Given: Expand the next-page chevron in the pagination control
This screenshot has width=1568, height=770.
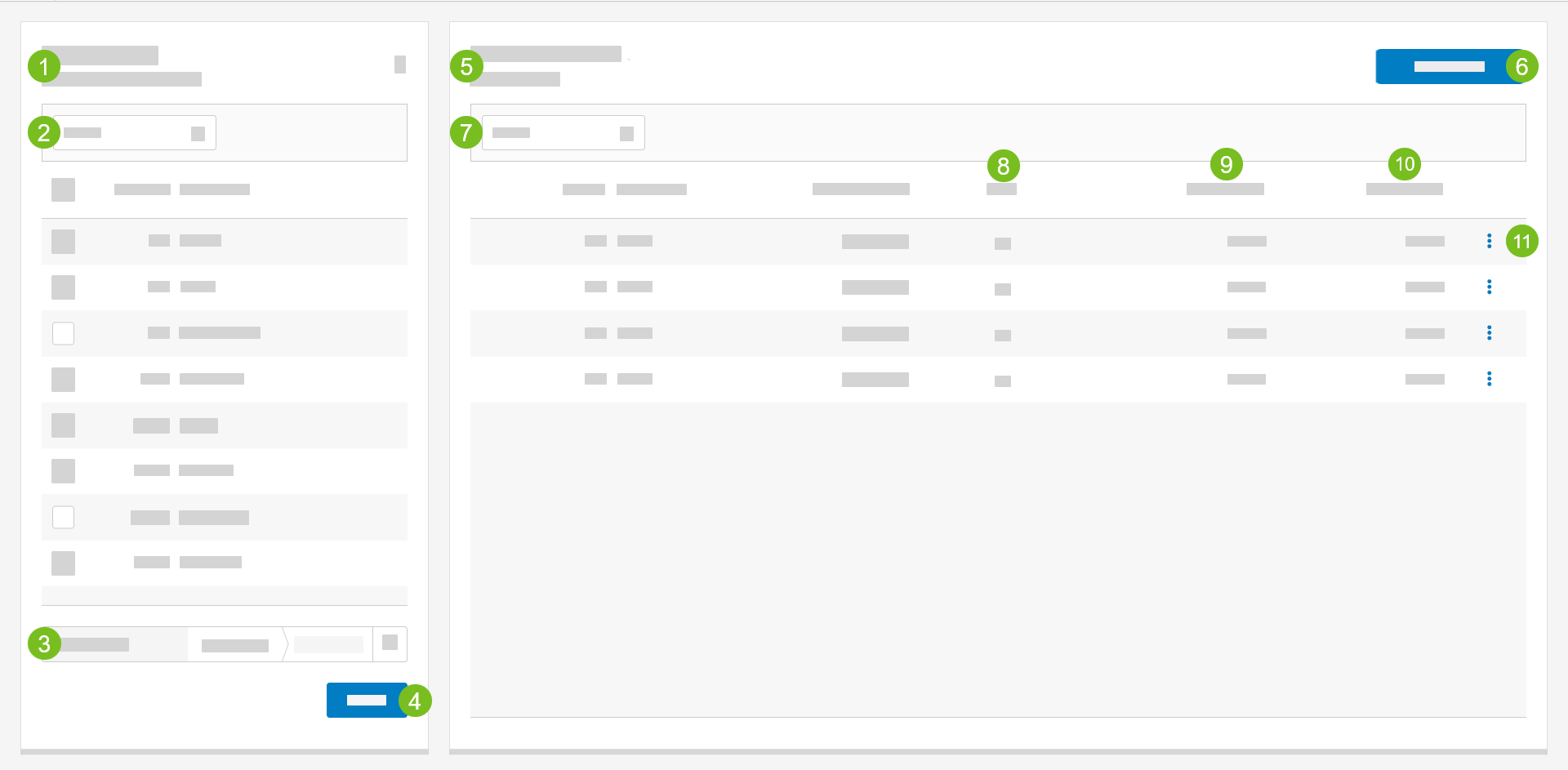Looking at the screenshot, I should pos(286,644).
